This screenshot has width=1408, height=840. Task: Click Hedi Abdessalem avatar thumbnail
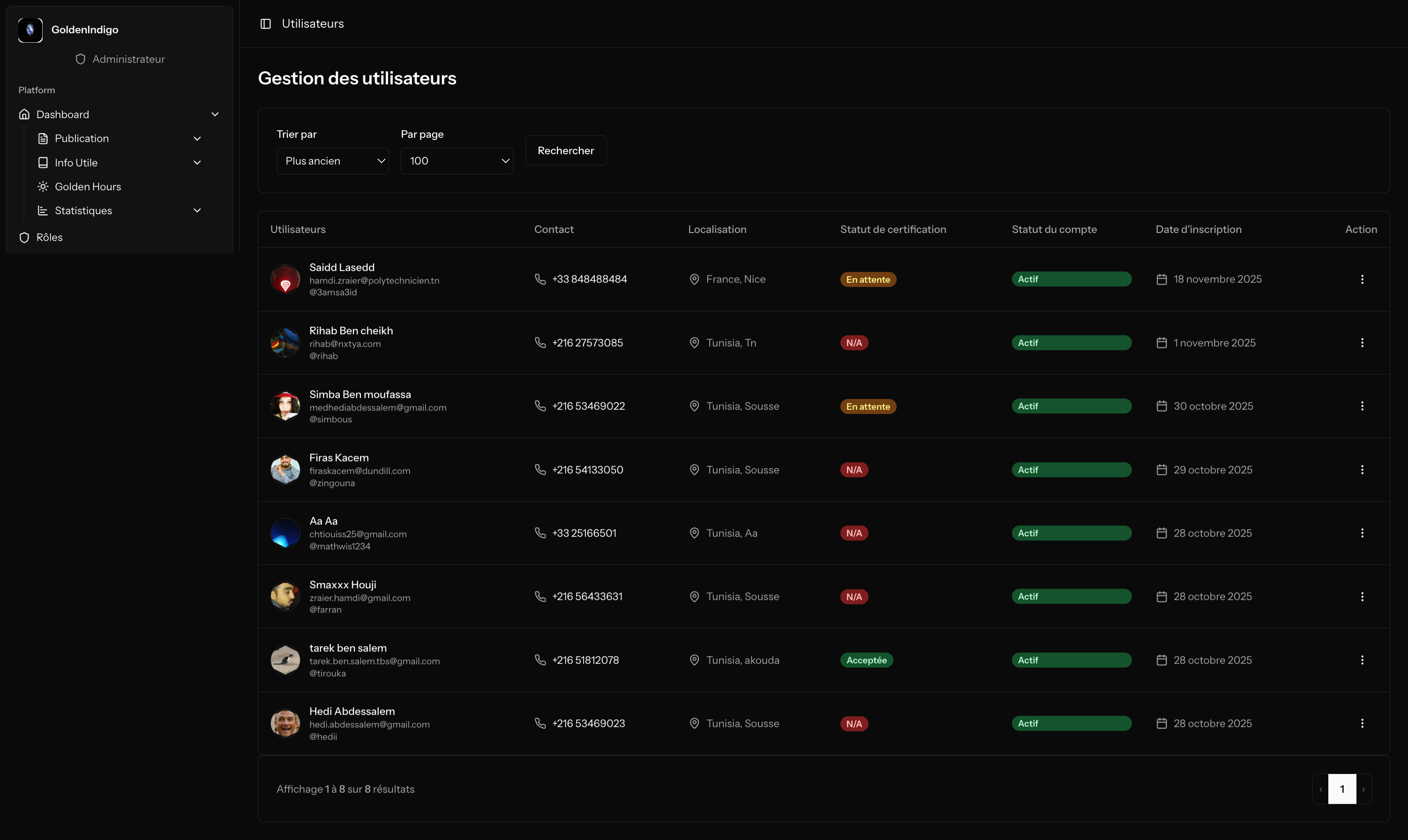point(285,723)
